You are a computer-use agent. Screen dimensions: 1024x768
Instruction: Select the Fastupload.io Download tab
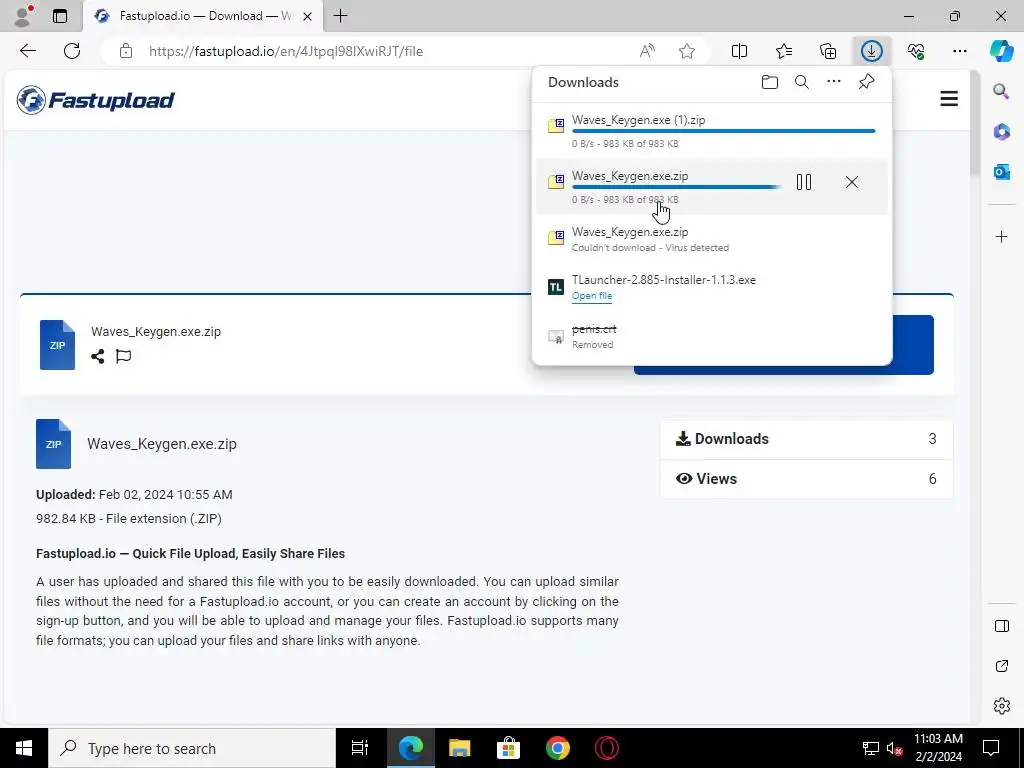(202, 16)
